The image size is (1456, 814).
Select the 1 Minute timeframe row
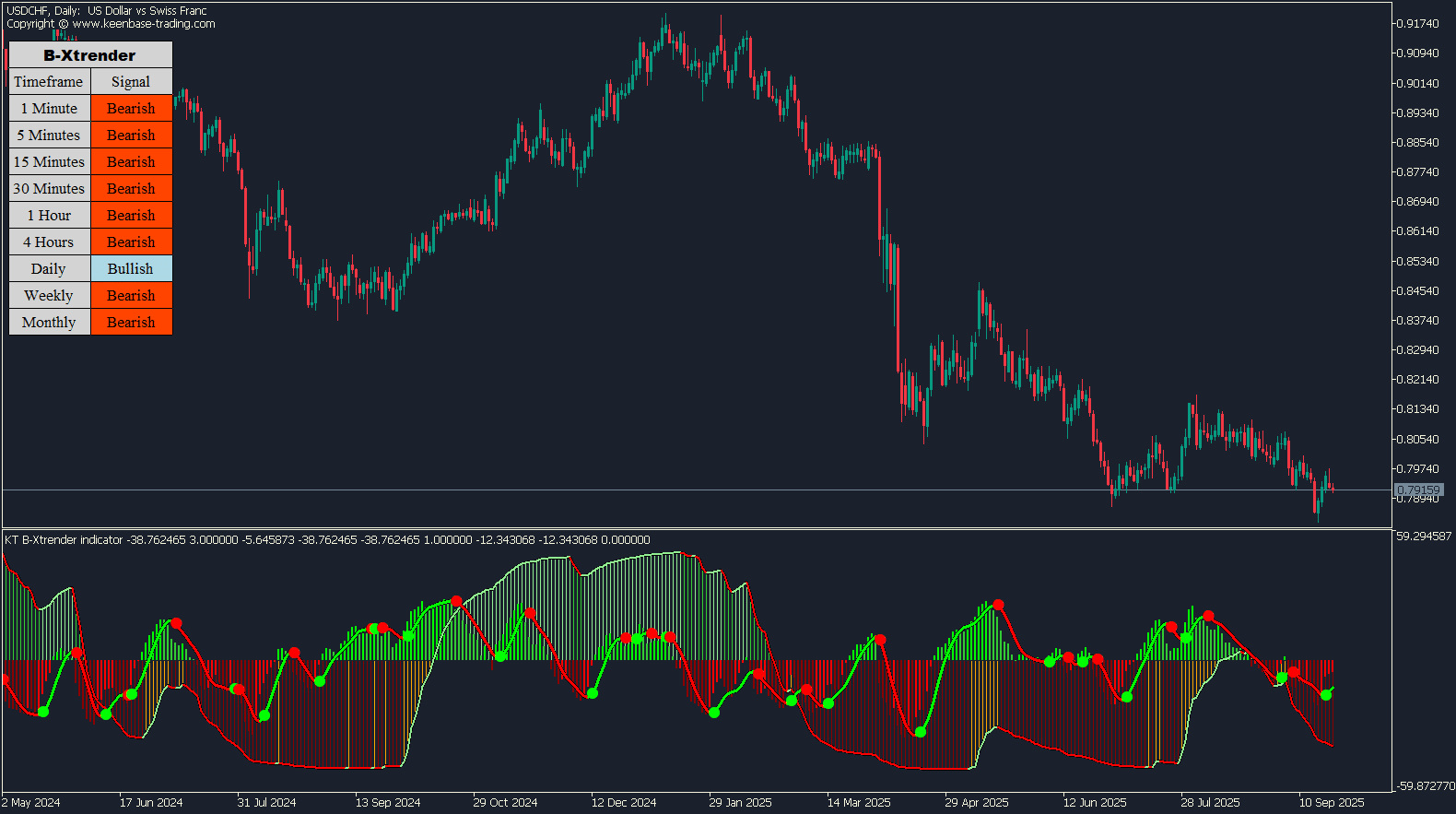tap(50, 109)
